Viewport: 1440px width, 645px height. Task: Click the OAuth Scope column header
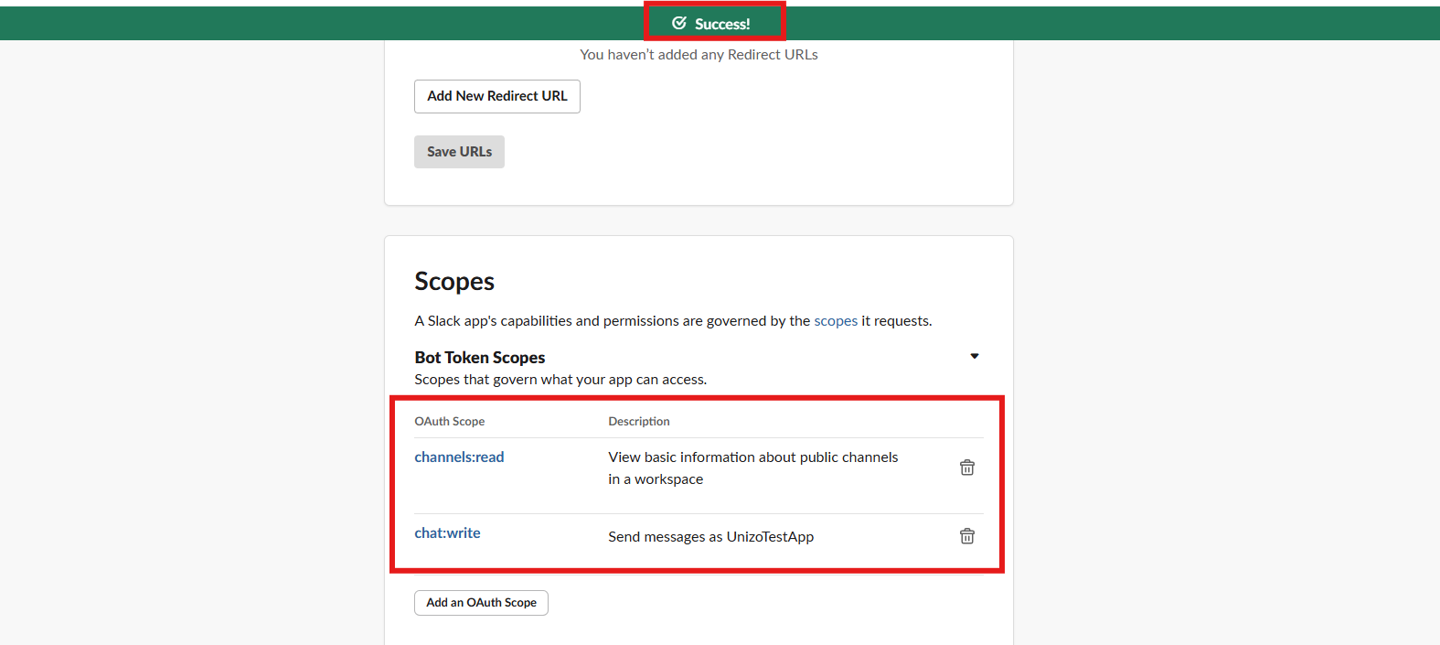click(449, 421)
